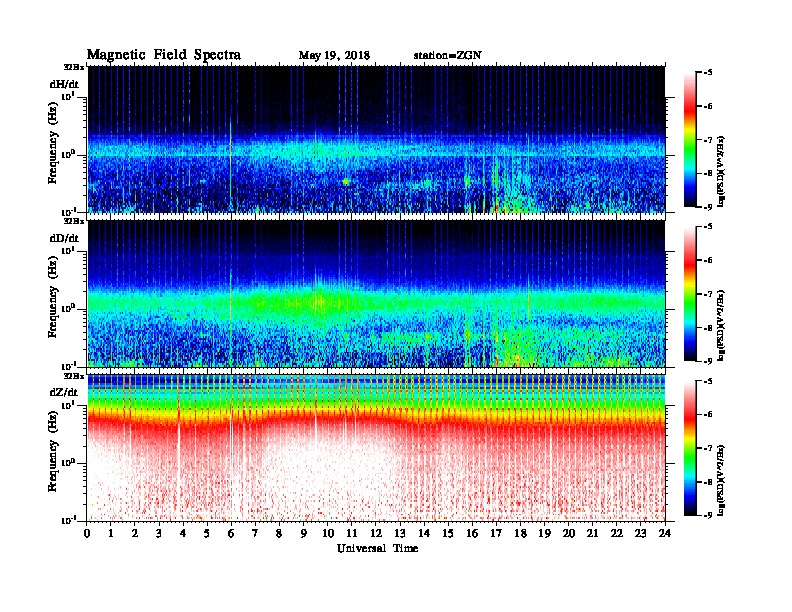The height and width of the screenshot is (612, 792).
Task: Click hour tick label 17 on time axis
Action: point(497,534)
